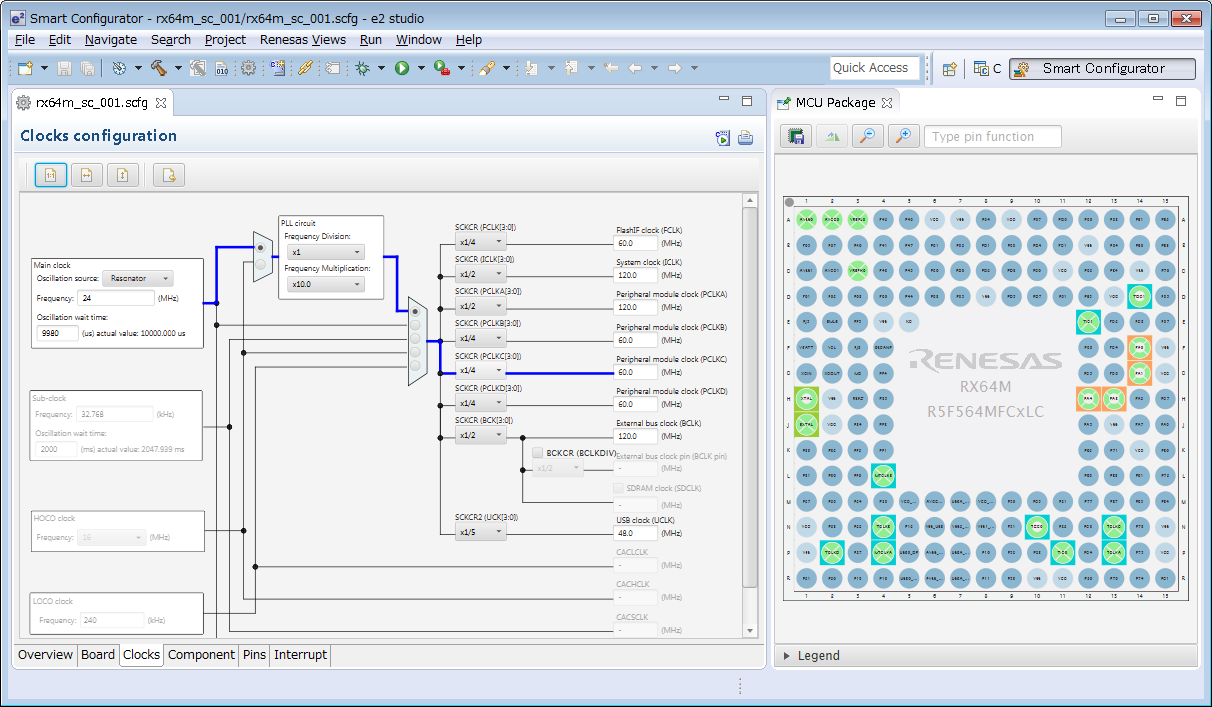
Task: Click the Back navigation arrow
Action: (634, 68)
